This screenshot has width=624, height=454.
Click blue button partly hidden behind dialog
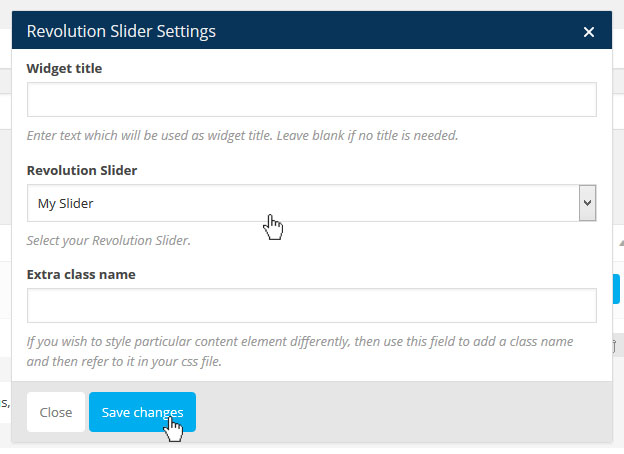(617, 289)
